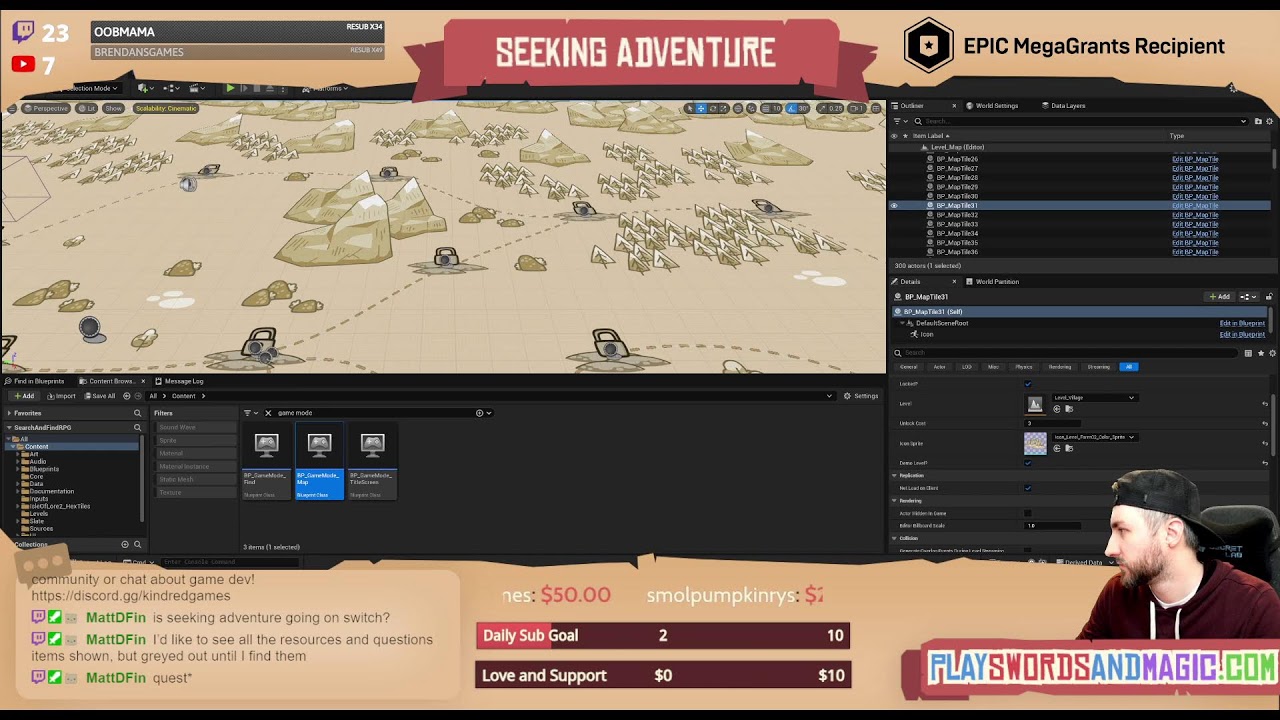Click the Icon Sprite thumbnail
This screenshot has width=1280, height=720.
(1035, 443)
